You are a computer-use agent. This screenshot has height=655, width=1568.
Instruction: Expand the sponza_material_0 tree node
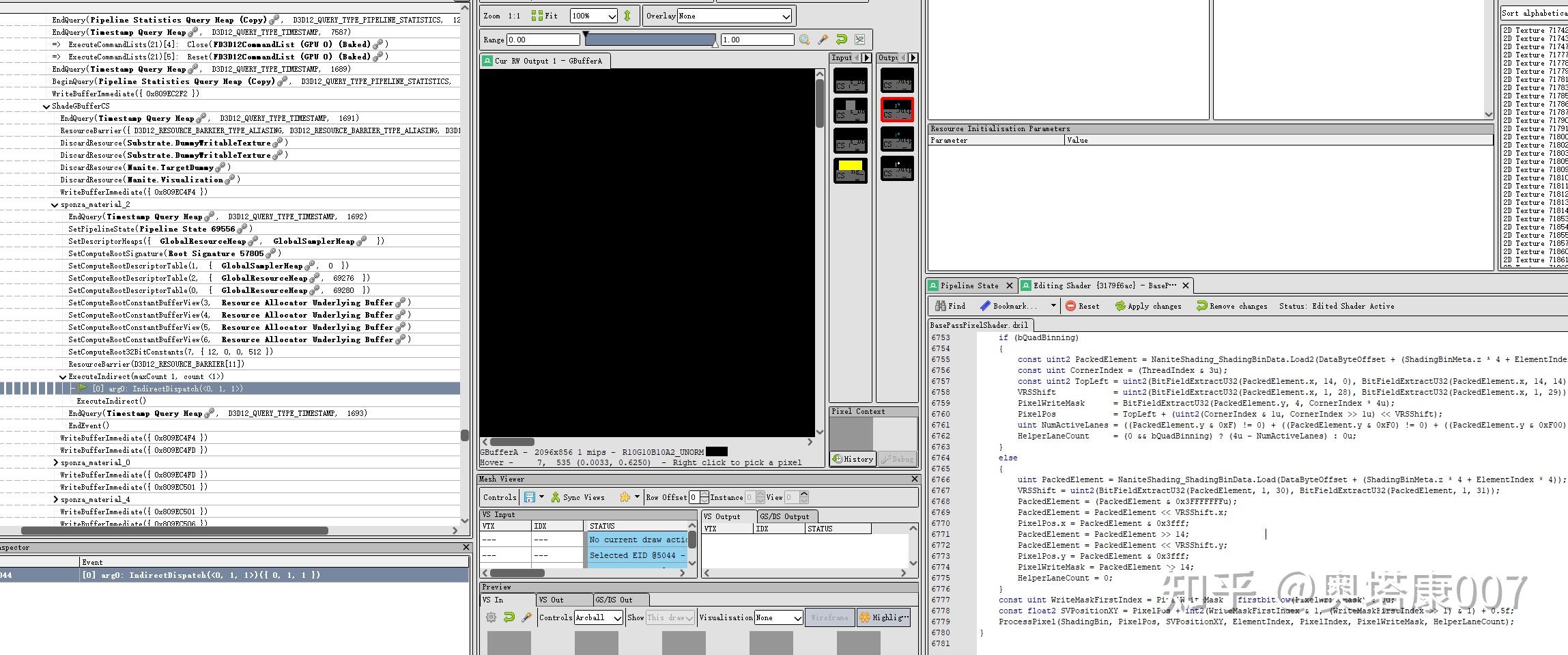[56, 462]
